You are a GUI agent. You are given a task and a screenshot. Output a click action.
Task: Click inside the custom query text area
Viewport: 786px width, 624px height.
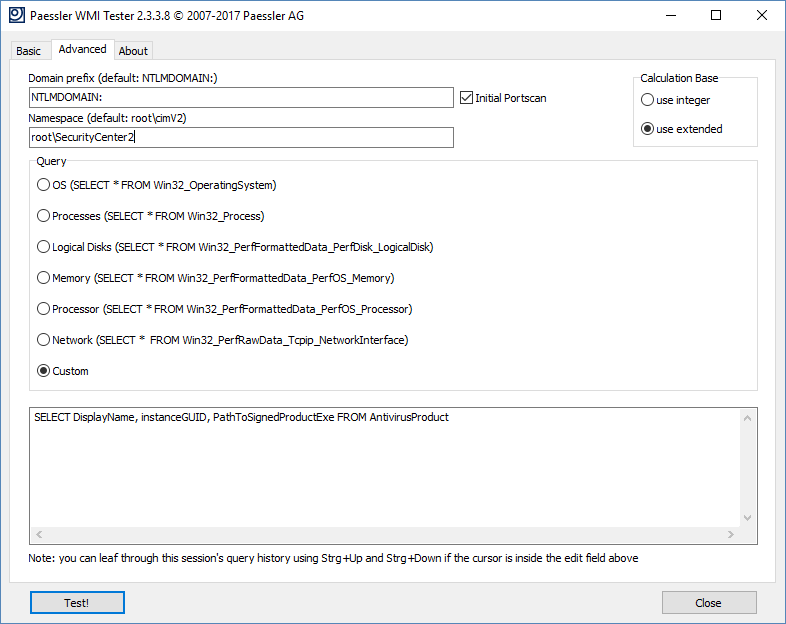[385, 467]
